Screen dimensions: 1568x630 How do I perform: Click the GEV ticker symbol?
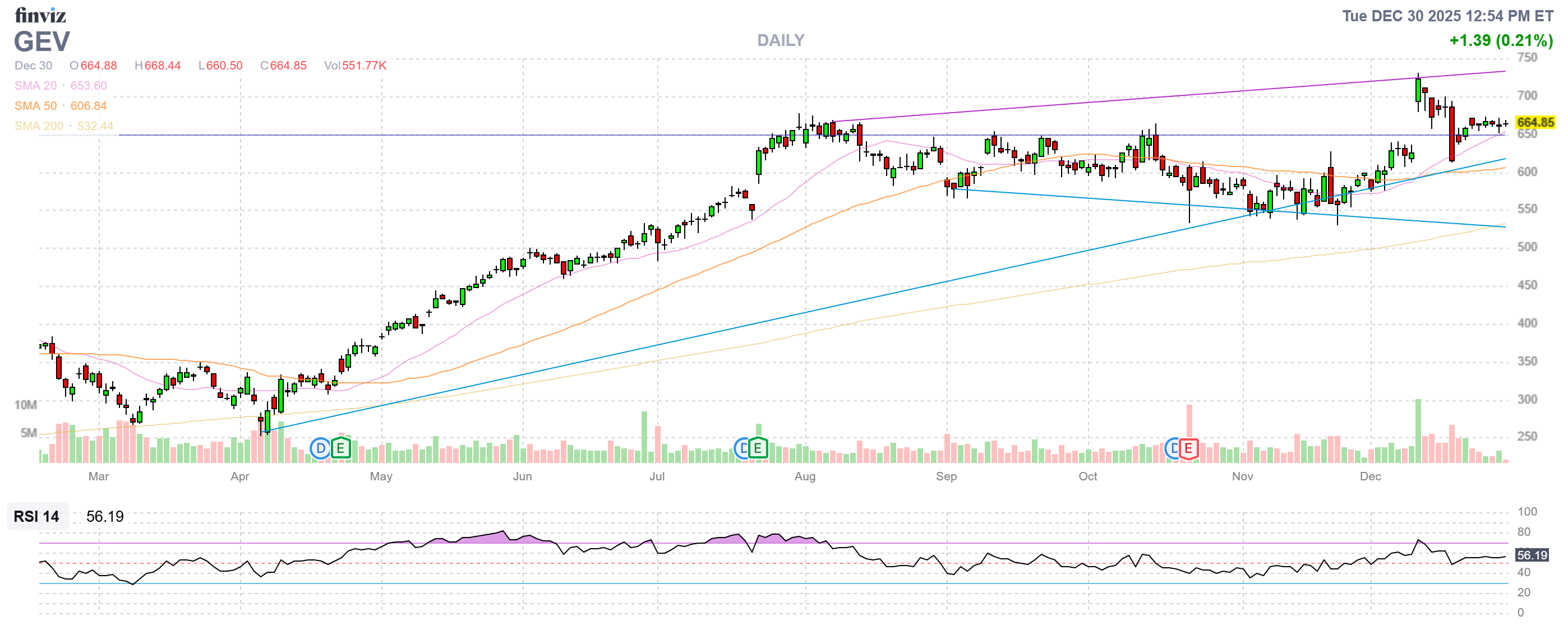(x=42, y=42)
